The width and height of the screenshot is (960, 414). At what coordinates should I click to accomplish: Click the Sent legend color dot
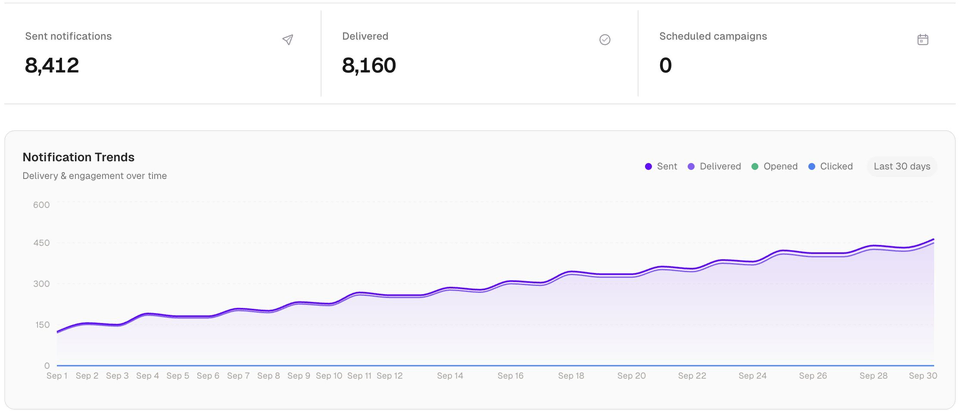pos(648,167)
